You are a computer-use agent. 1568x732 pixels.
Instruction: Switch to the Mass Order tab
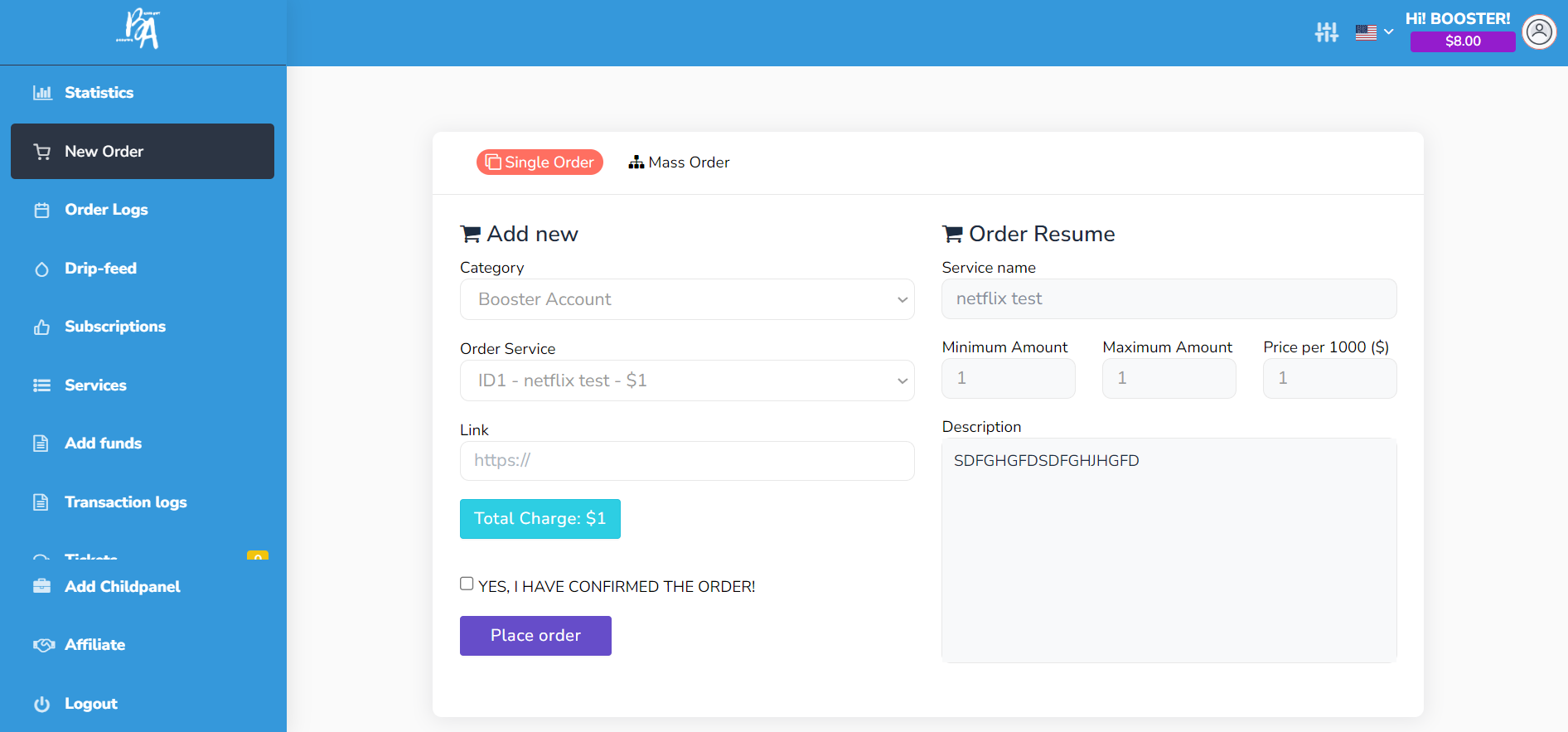679,162
